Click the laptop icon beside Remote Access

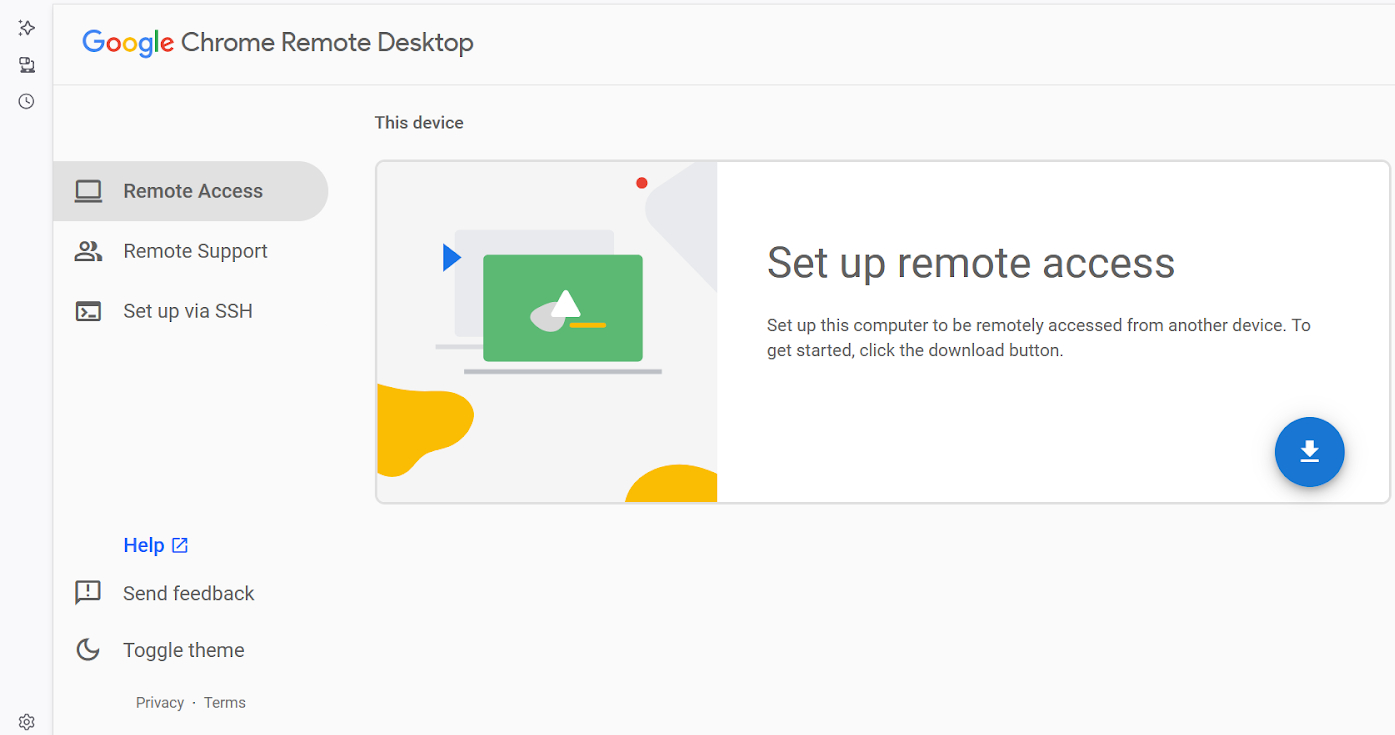tap(88, 190)
